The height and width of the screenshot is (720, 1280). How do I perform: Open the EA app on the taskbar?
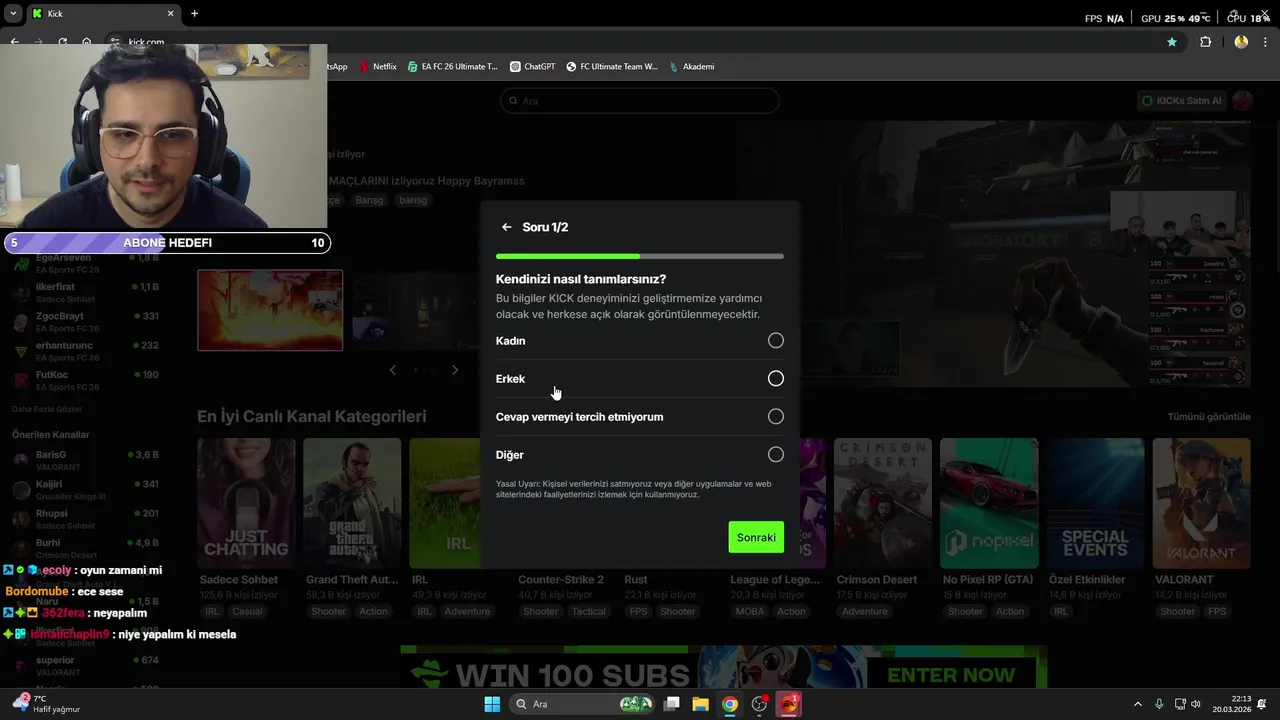point(789,704)
